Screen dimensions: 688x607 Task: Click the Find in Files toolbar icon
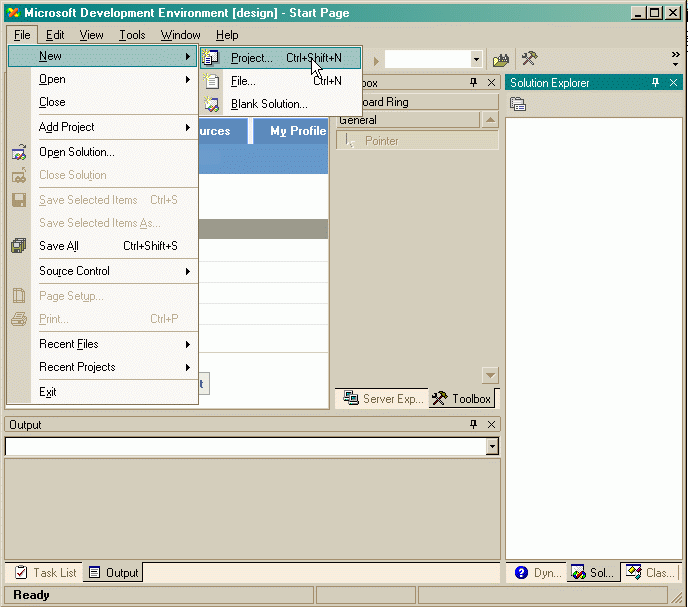tap(501, 59)
